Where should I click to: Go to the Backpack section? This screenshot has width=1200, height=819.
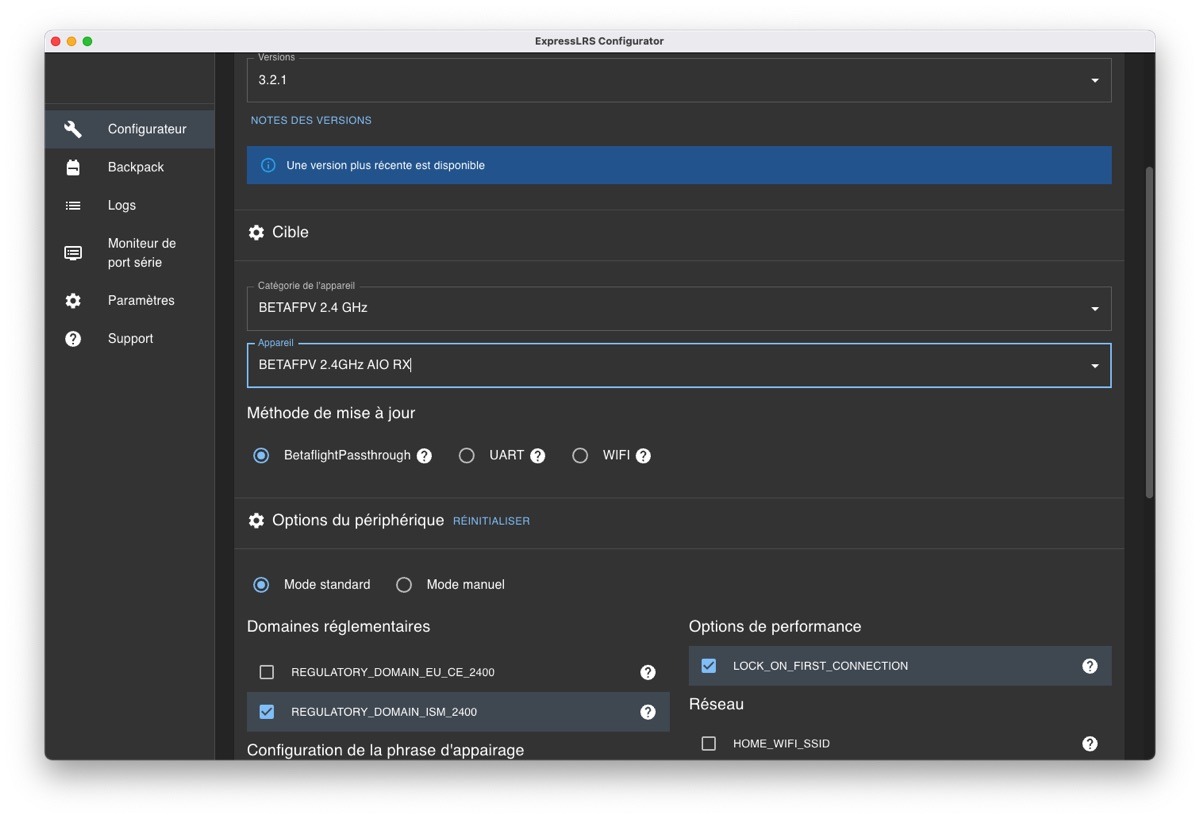click(129, 167)
